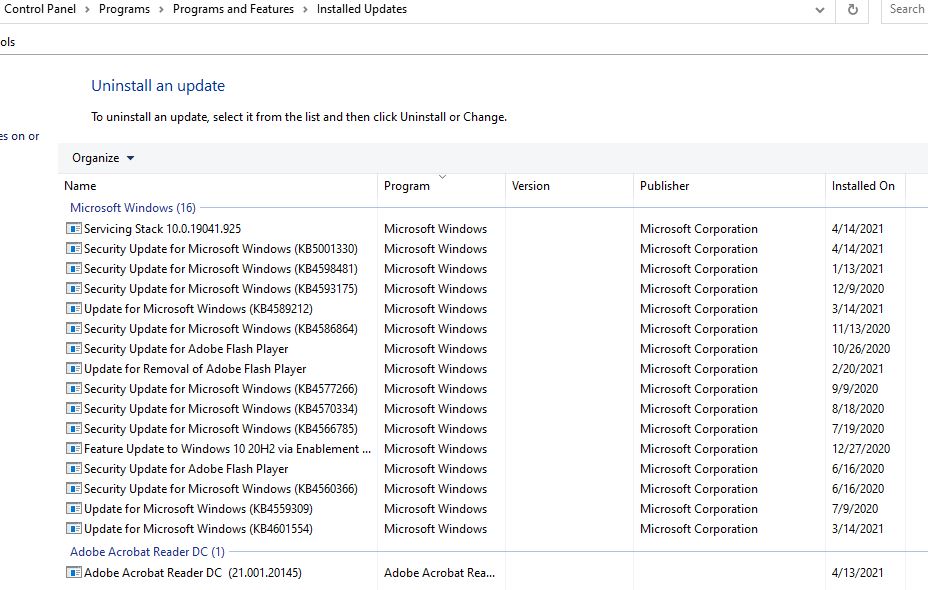The height and width of the screenshot is (590, 928).
Task: Open the address bar history dropdown chevron
Action: (820, 10)
